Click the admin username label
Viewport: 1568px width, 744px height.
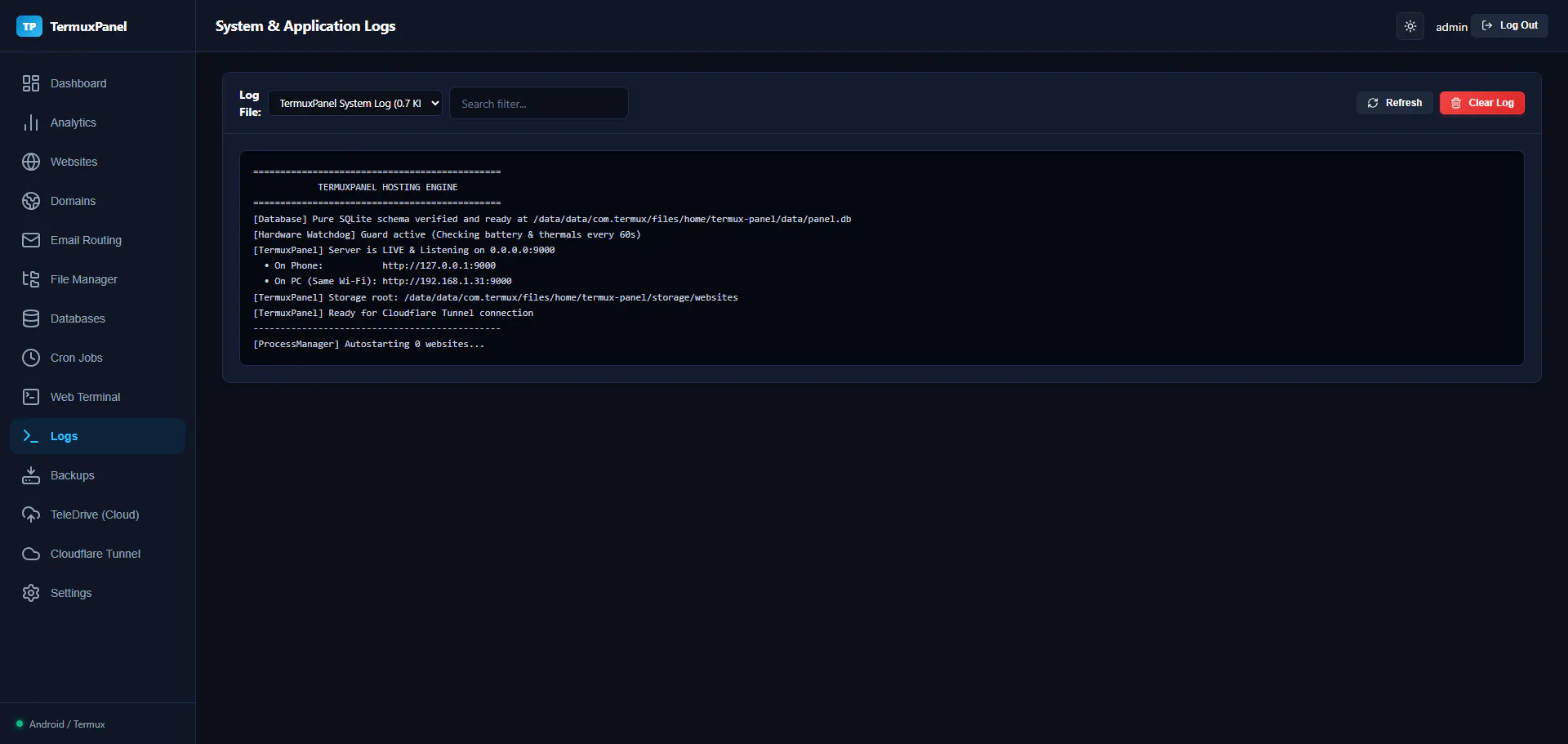coord(1451,27)
